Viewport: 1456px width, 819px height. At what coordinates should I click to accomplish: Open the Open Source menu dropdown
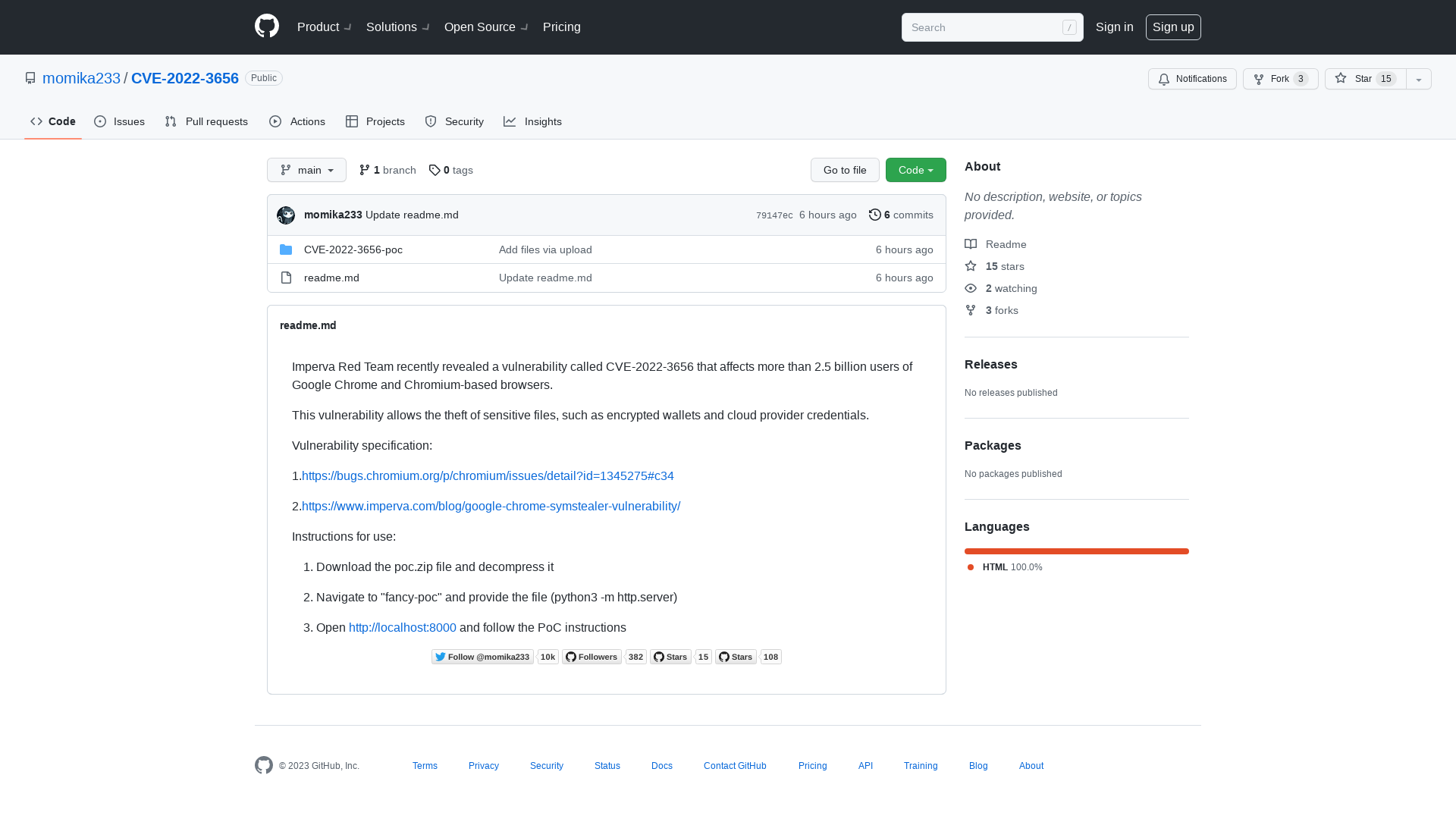click(x=486, y=27)
